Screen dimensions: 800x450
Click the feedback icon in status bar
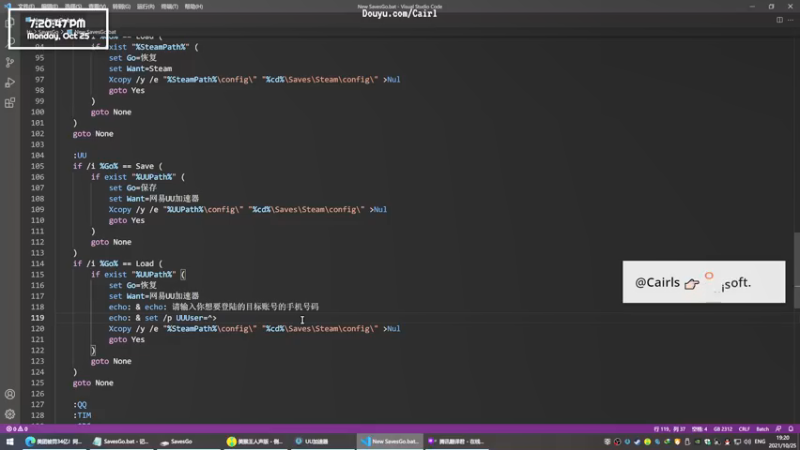coord(779,429)
